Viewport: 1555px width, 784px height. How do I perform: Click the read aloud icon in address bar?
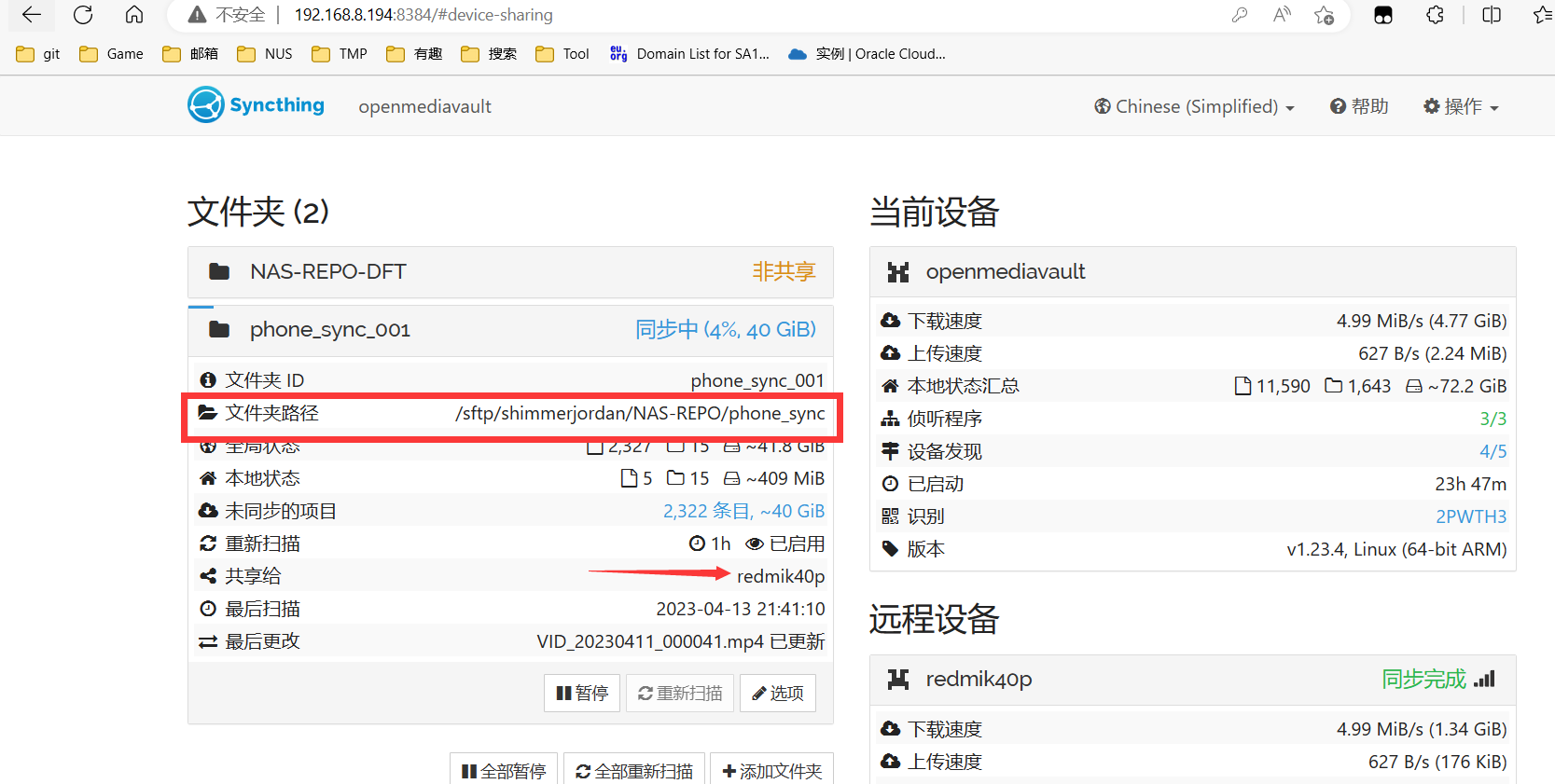point(1282,15)
